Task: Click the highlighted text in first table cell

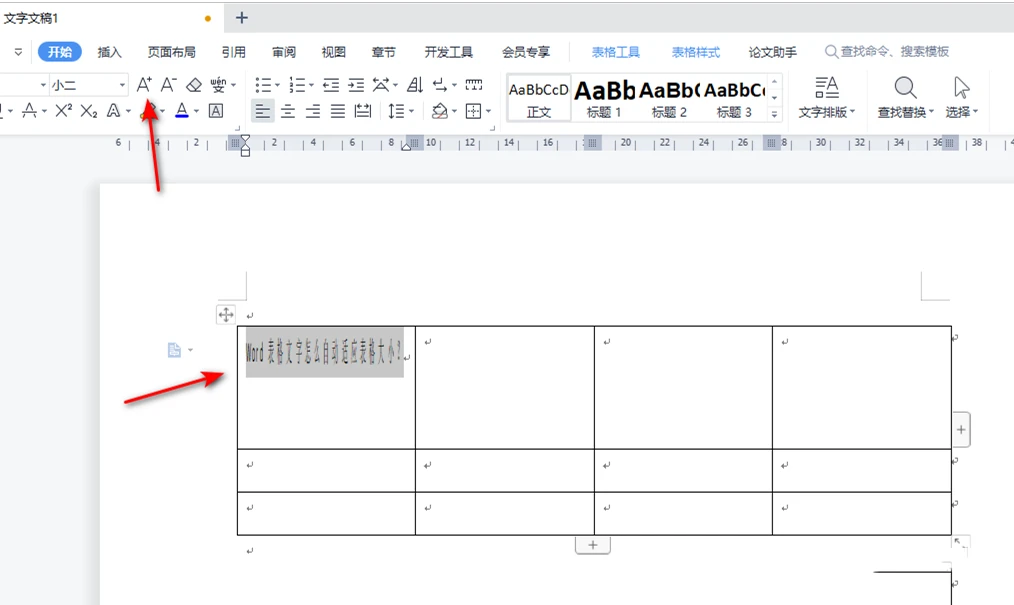Action: [x=325, y=352]
